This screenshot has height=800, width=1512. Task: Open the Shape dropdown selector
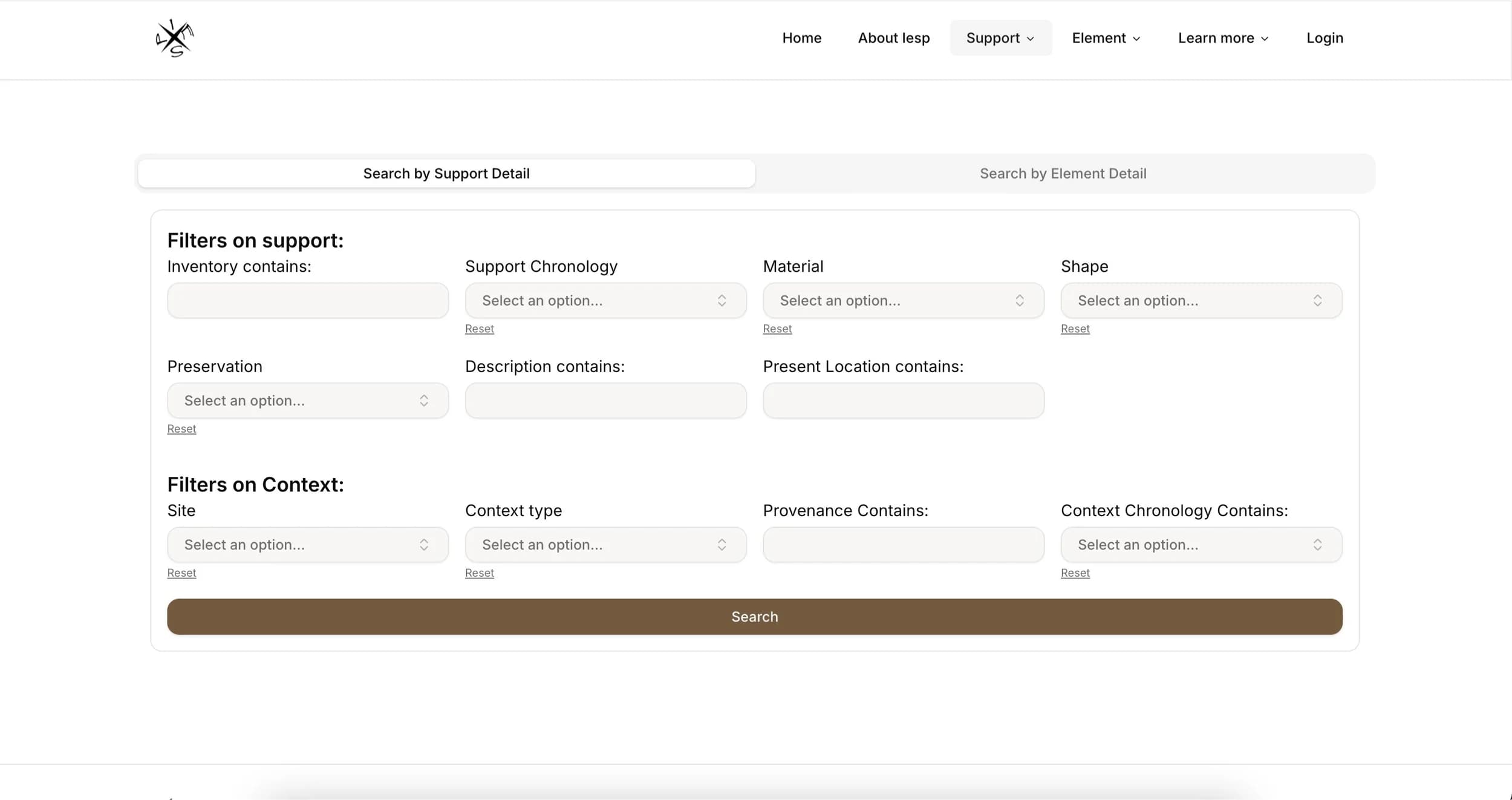(x=1201, y=301)
